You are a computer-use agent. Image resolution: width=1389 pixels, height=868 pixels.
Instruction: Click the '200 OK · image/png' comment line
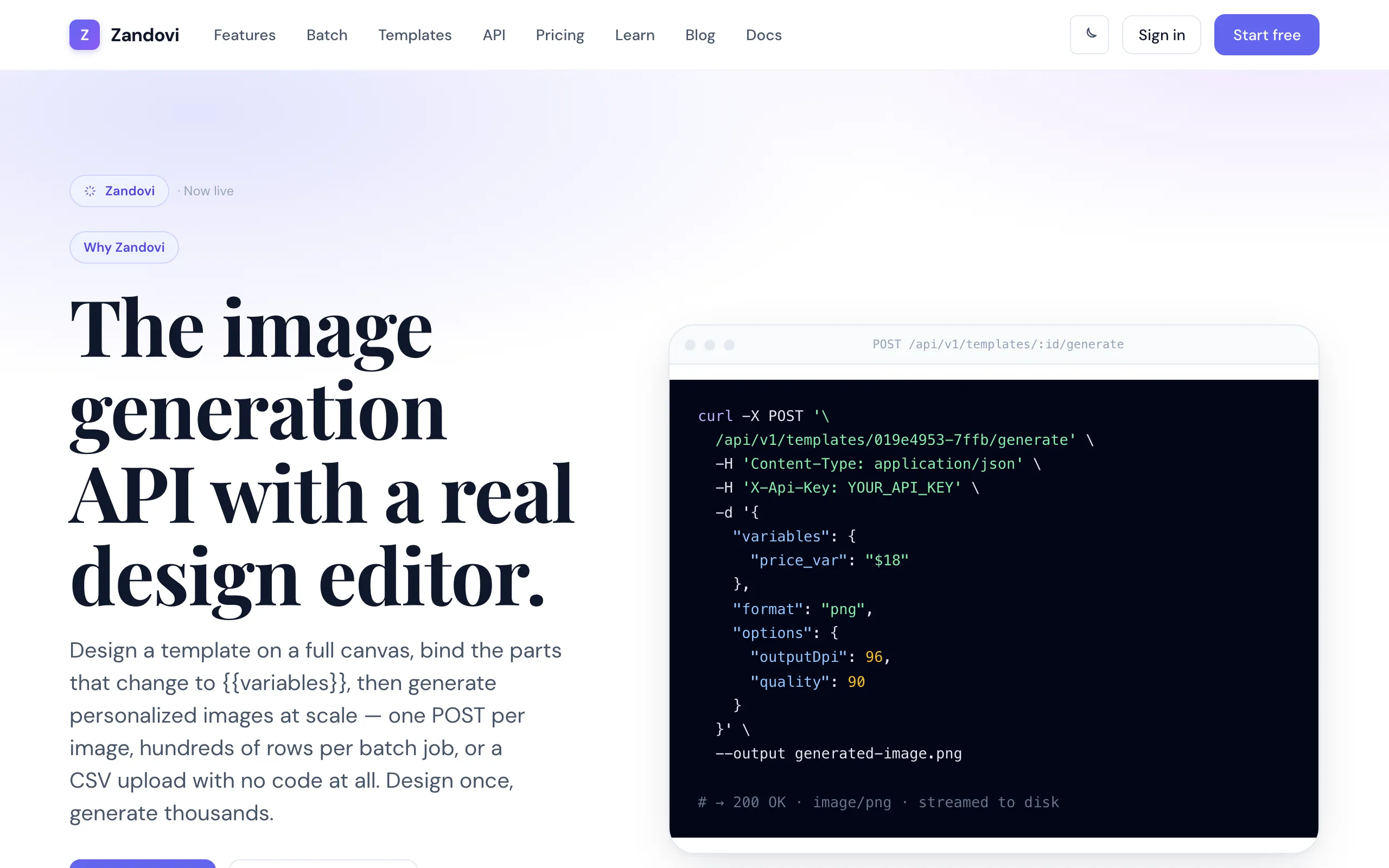point(878,802)
